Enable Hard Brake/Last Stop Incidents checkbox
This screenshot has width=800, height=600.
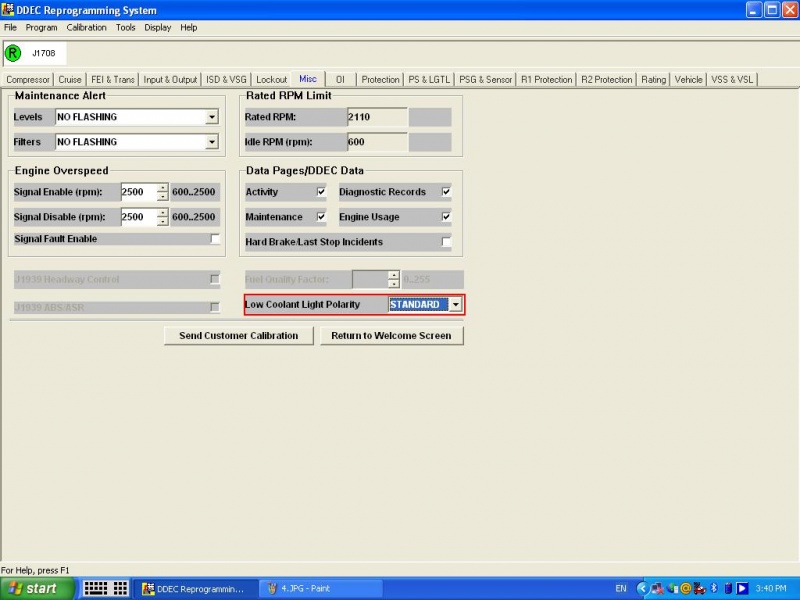446,242
